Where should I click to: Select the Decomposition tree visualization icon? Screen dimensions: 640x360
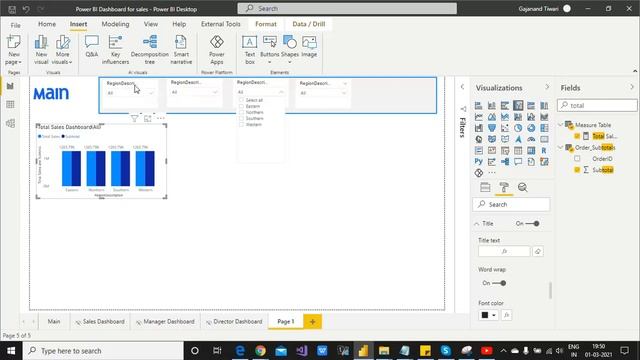click(504, 162)
